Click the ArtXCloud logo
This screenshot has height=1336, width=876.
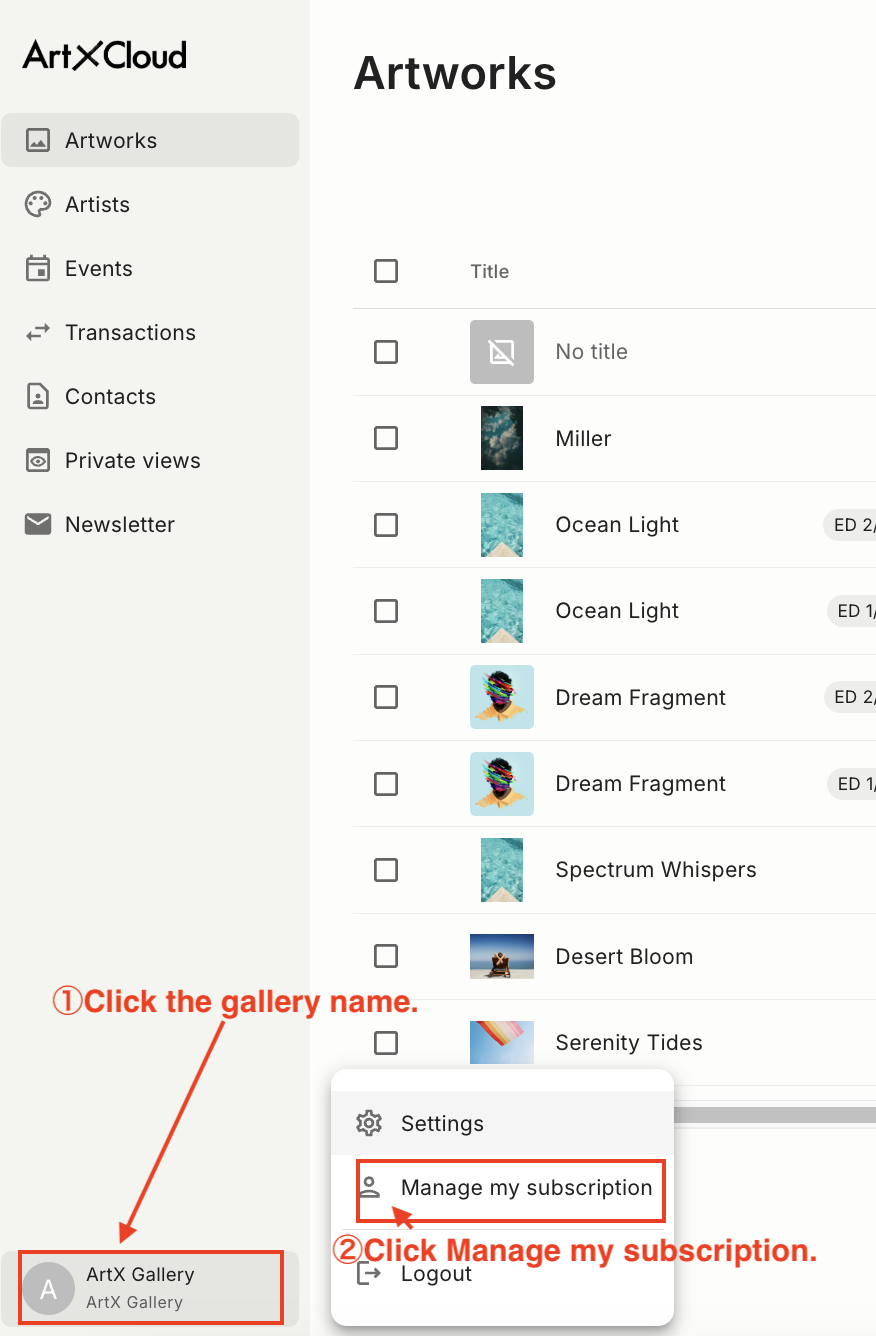(105, 54)
